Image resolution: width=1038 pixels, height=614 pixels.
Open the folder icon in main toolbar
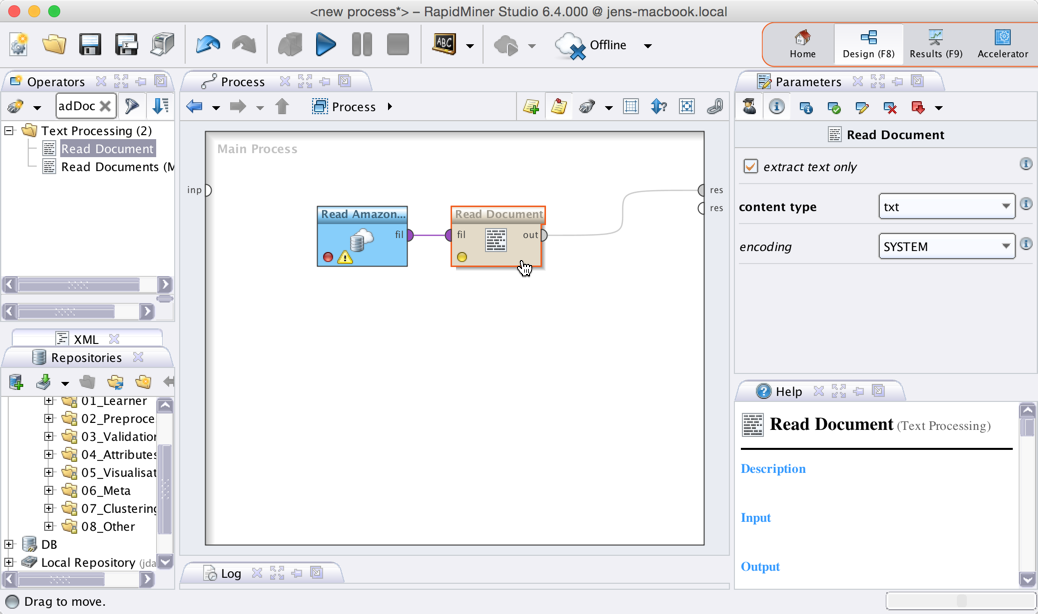(54, 45)
